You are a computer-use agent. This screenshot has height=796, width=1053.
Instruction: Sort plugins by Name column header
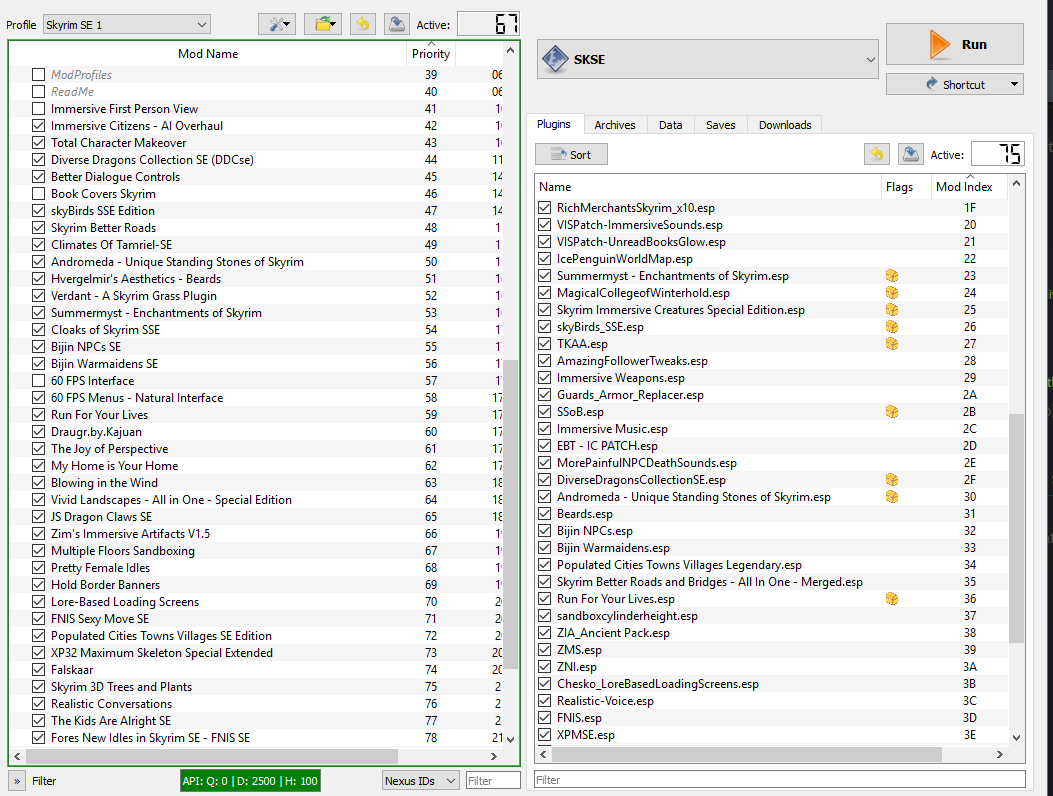(x=708, y=187)
